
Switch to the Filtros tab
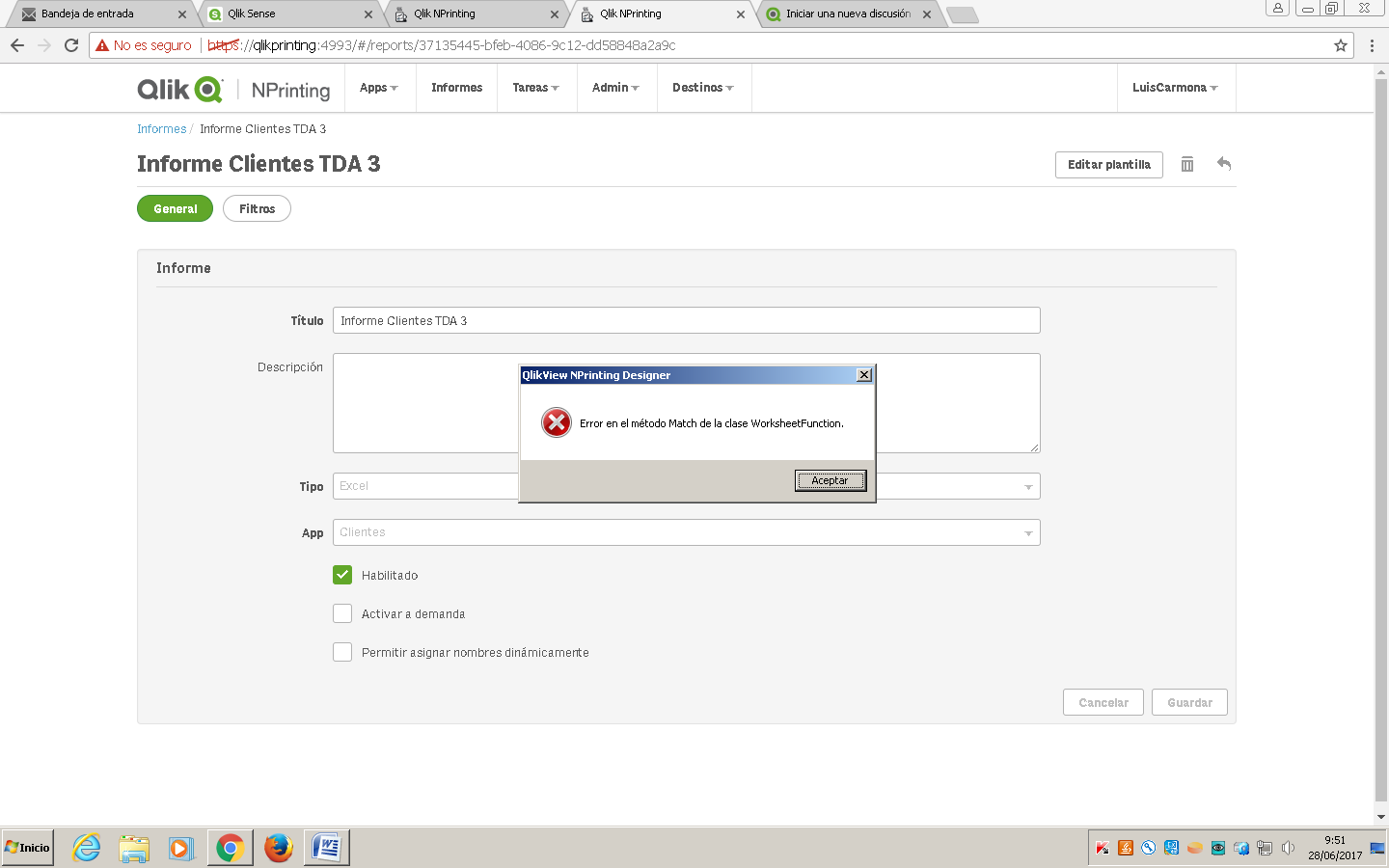[257, 208]
